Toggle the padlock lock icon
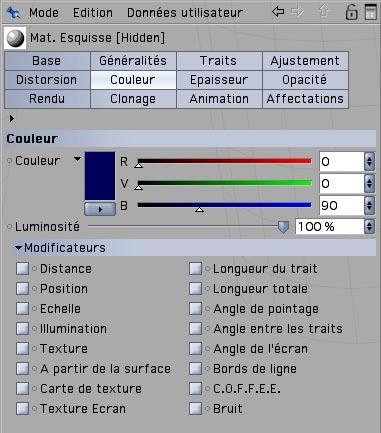 (351, 12)
